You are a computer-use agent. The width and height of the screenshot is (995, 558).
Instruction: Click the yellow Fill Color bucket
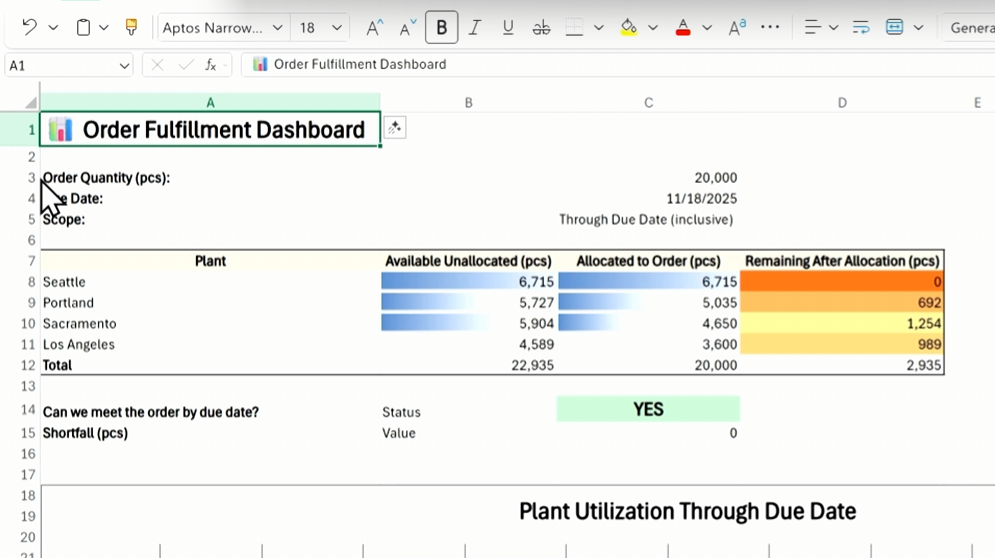click(628, 28)
